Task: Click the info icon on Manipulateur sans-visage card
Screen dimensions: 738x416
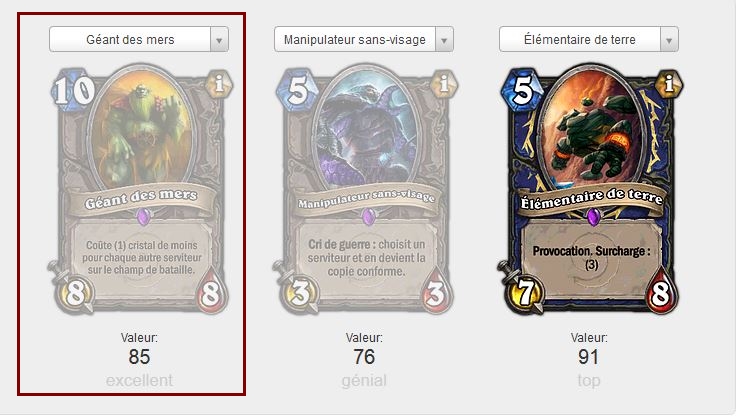Action: coord(444,85)
